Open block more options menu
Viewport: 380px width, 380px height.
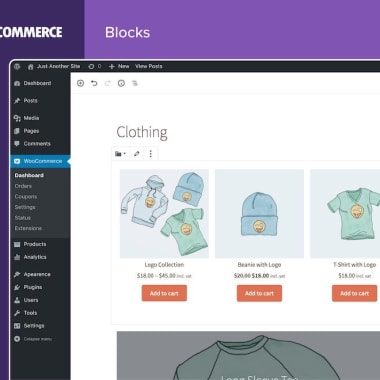151,154
